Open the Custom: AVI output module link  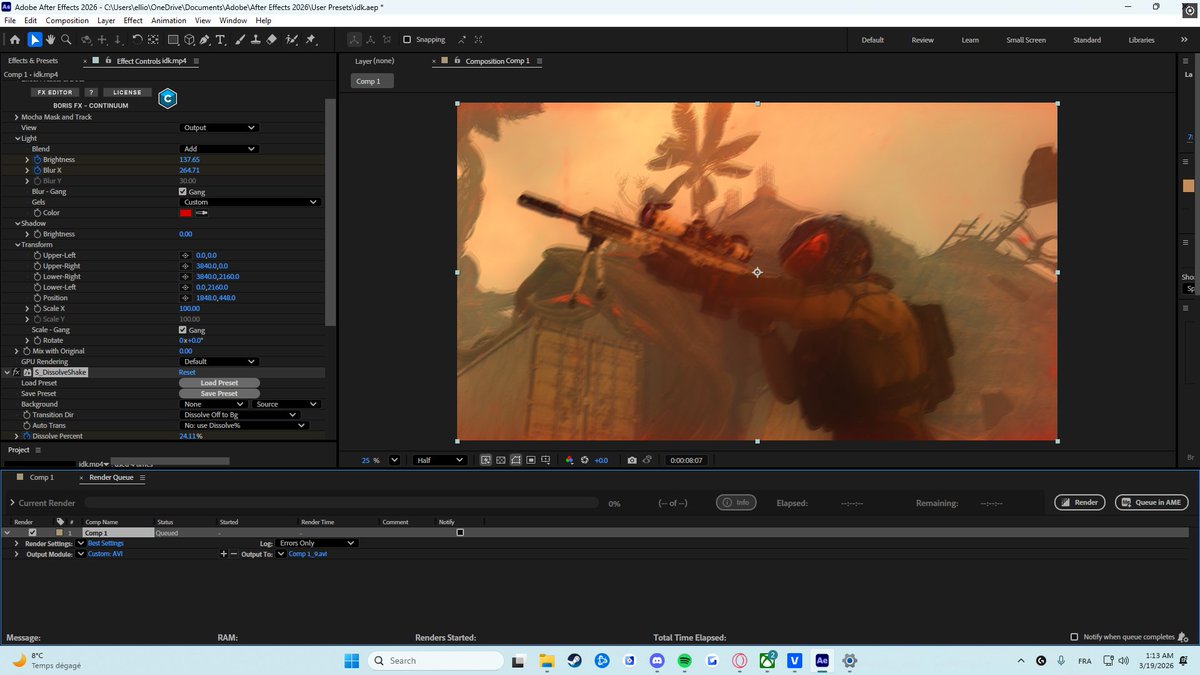(x=105, y=553)
